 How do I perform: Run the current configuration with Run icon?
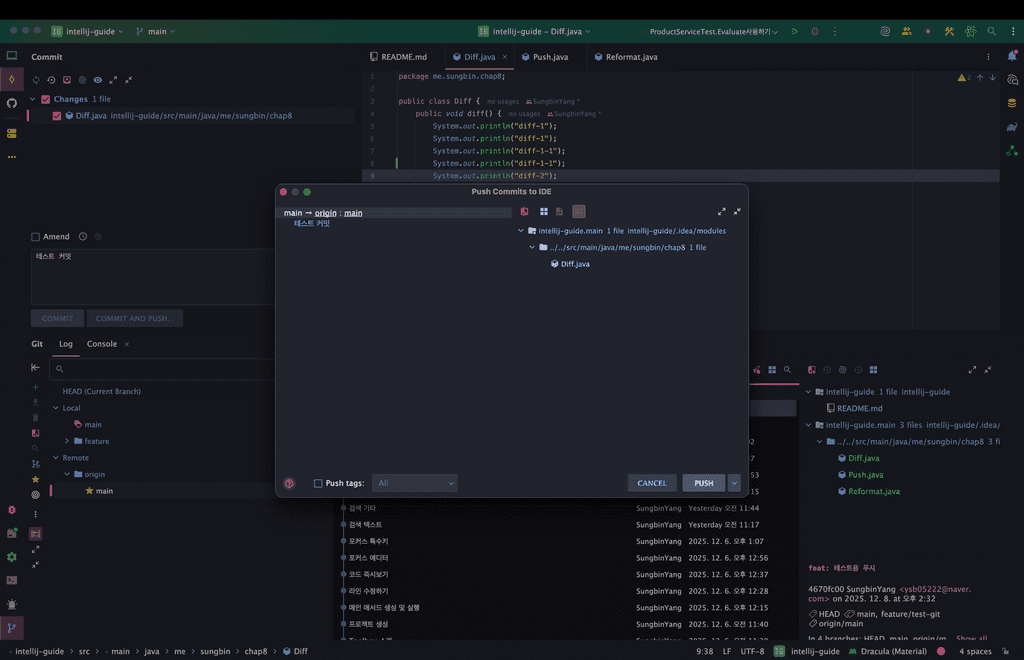coord(795,31)
